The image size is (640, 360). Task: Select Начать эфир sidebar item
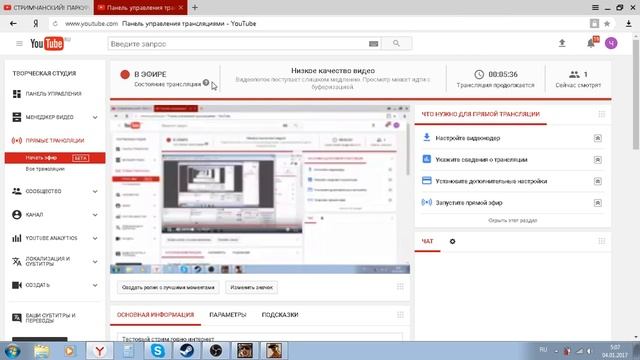coord(55,158)
